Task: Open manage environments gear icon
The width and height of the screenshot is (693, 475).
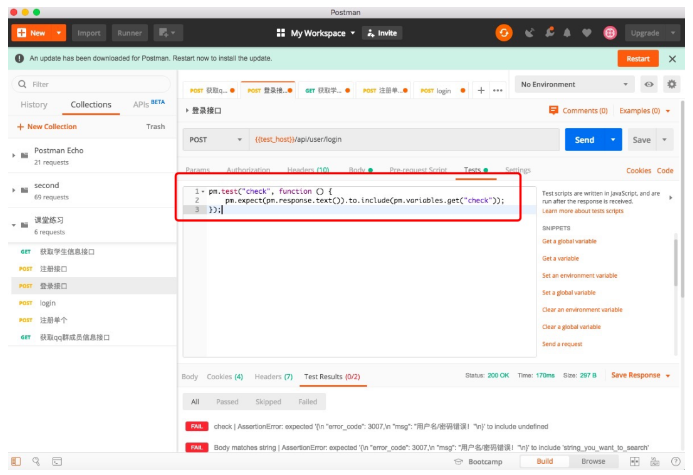Action: (671, 84)
